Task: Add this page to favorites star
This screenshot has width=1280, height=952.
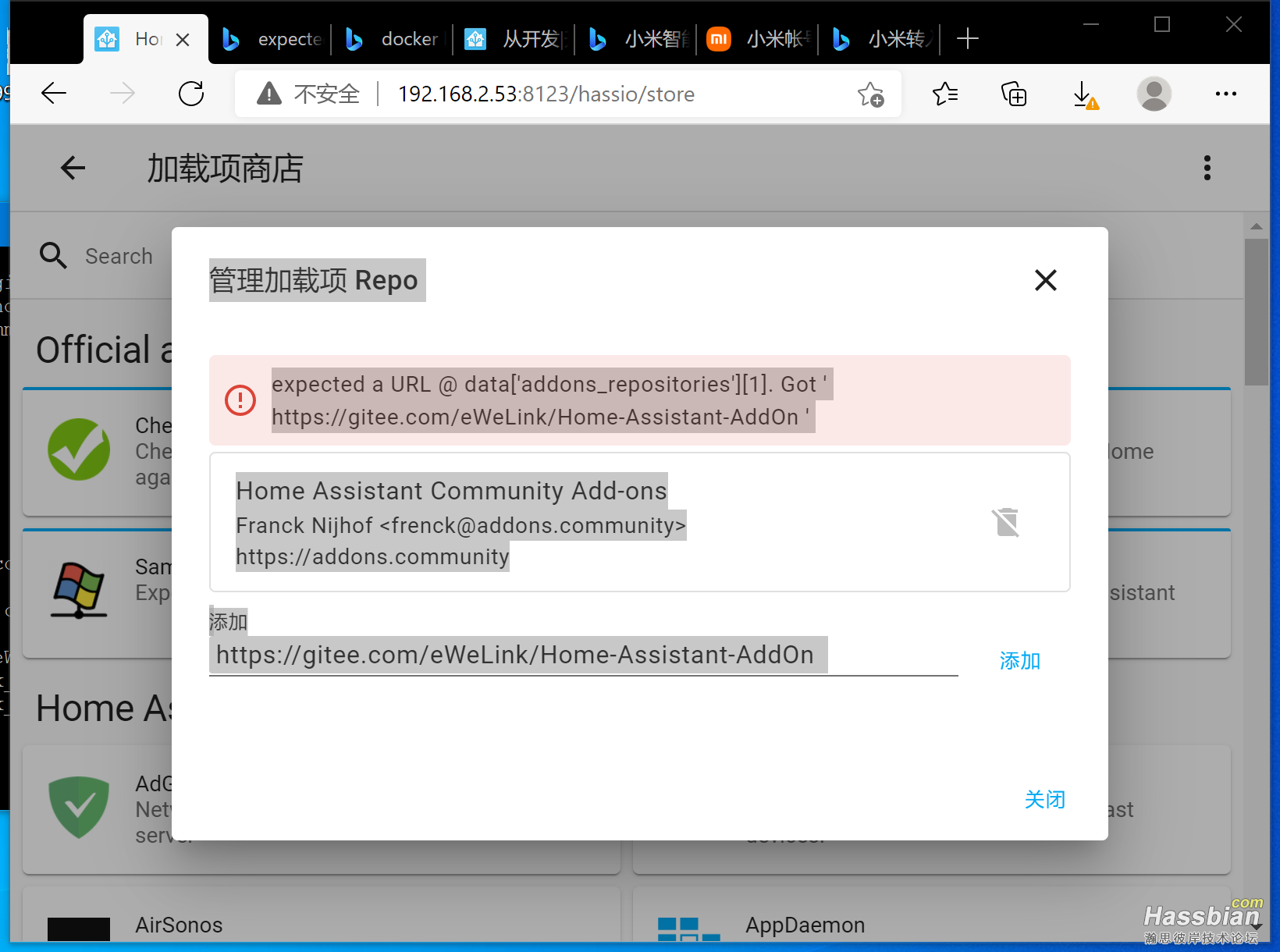Action: click(870, 94)
